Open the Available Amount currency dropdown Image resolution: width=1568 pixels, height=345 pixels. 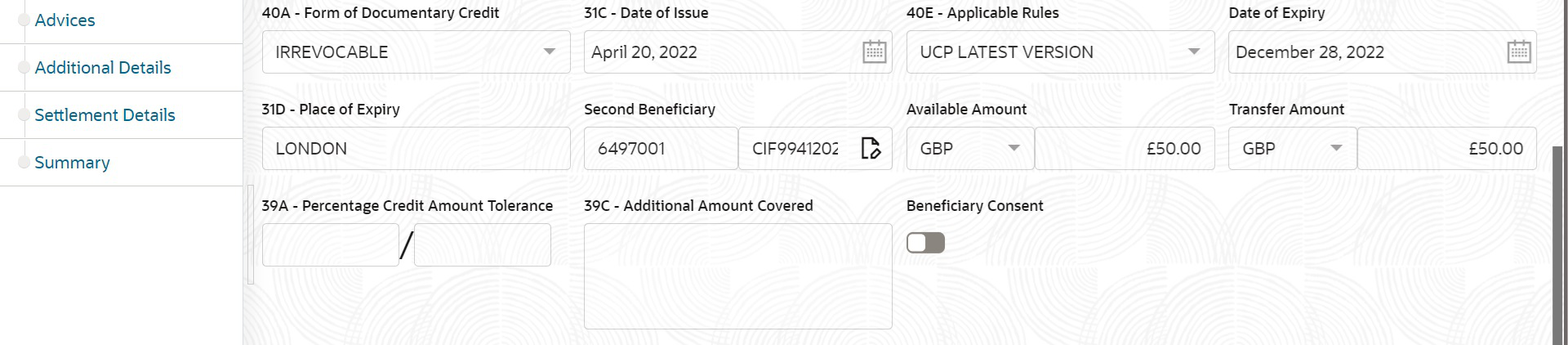[x=1013, y=149]
